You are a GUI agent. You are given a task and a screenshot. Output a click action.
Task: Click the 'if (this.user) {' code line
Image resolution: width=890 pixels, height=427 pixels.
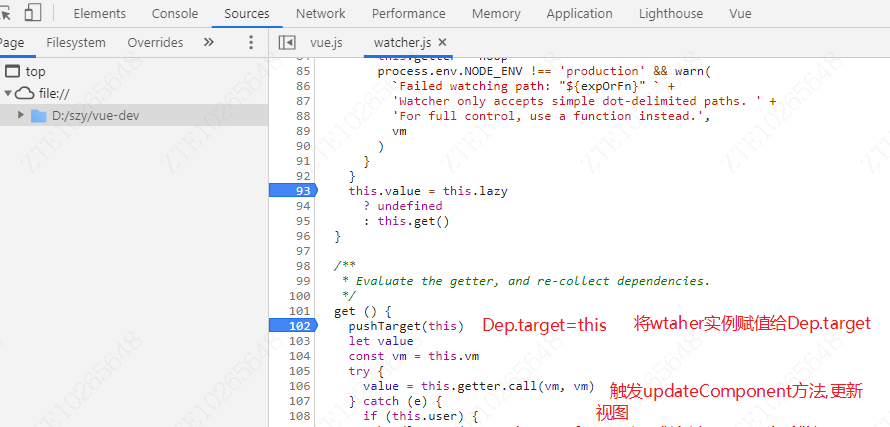(421, 416)
